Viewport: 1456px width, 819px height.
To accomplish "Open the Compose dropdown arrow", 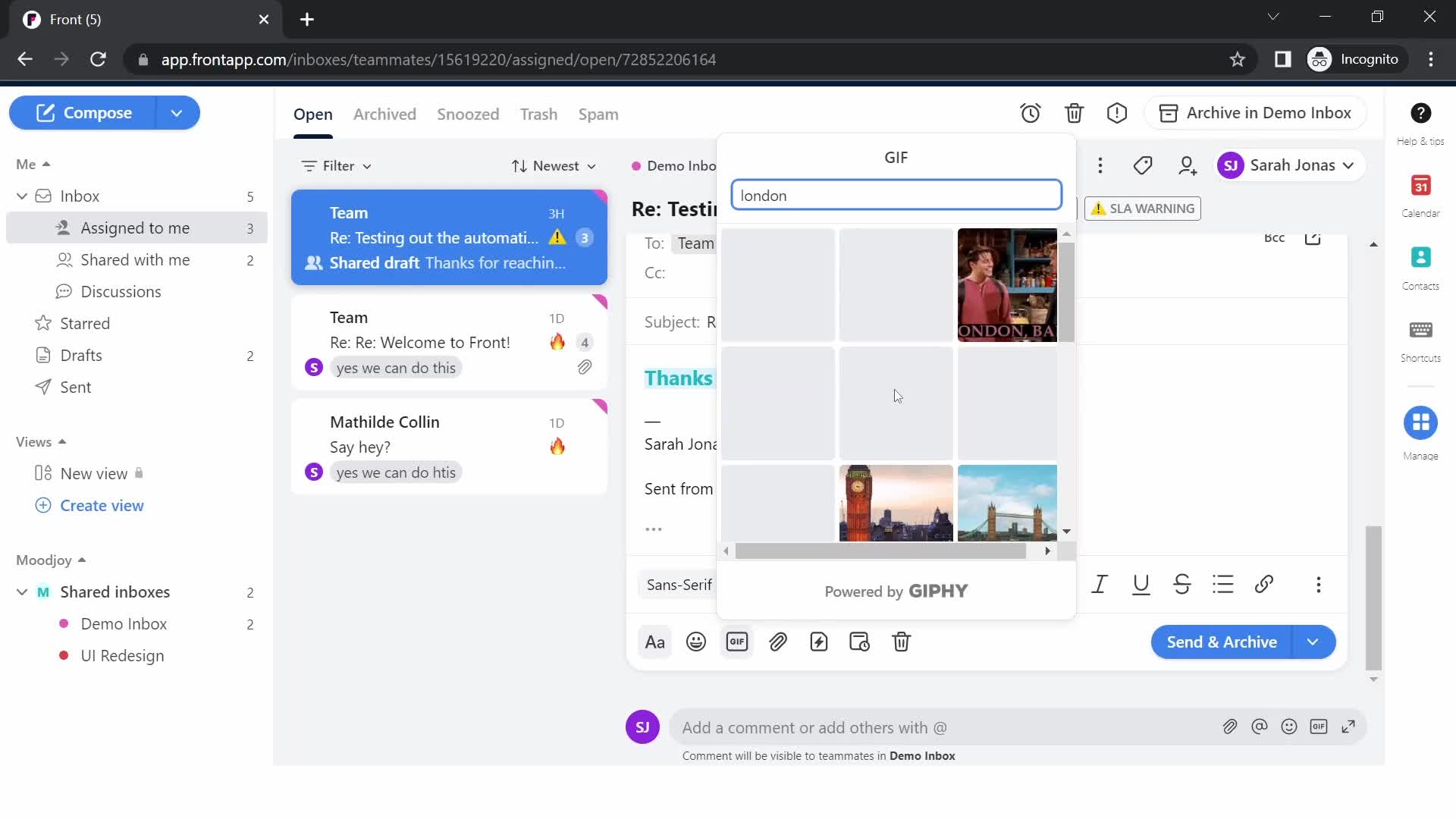I will coord(177,113).
